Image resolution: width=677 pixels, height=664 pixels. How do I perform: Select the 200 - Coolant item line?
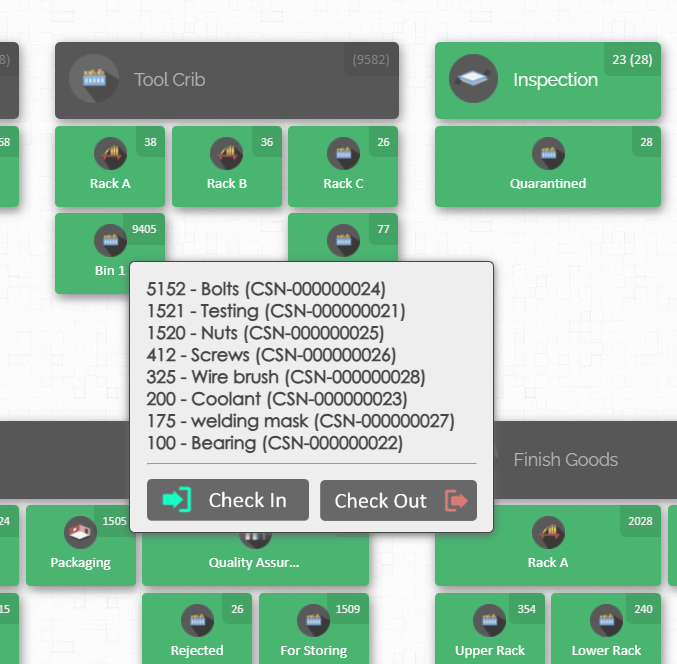pyautogui.click(x=277, y=399)
